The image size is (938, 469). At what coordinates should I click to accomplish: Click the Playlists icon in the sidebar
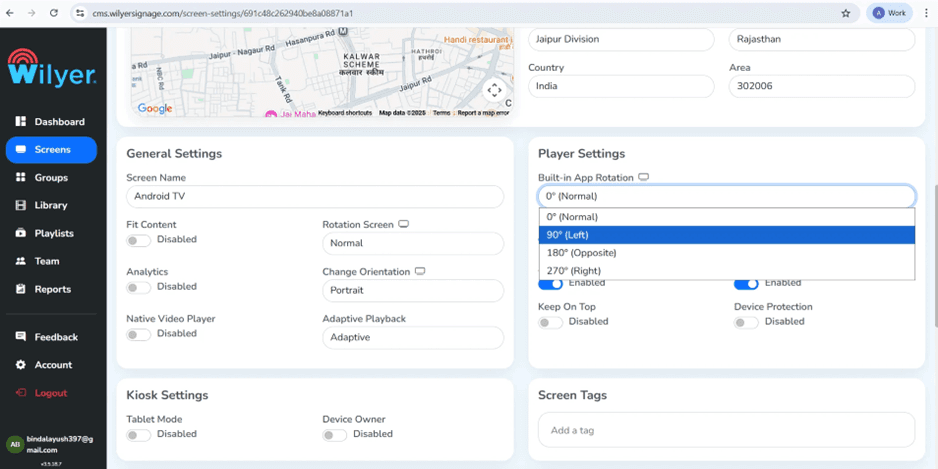[x=21, y=233]
